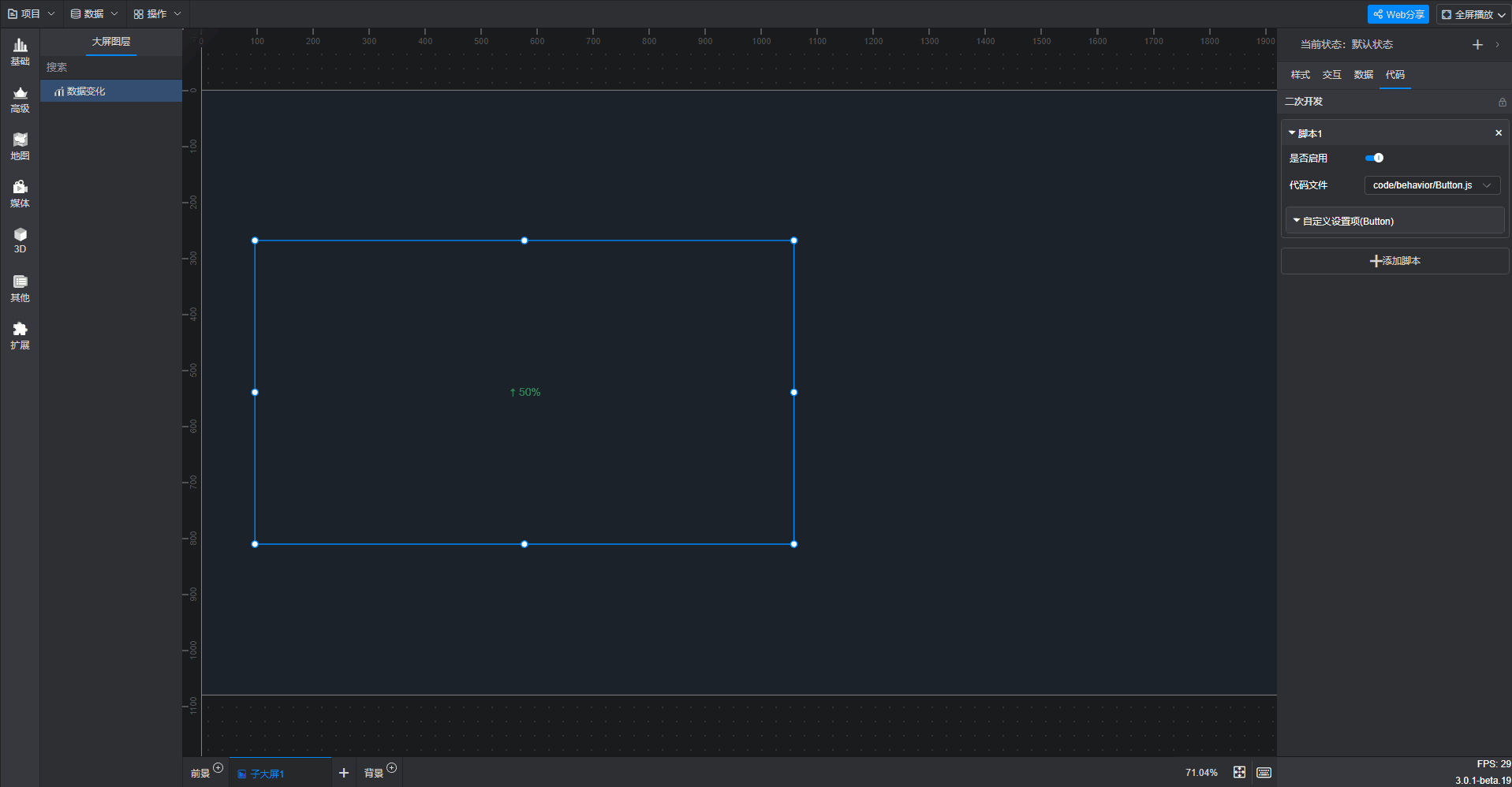Click the keyboard shortcuts icon in status bar
Viewport: 1512px width, 787px height.
click(x=1264, y=773)
